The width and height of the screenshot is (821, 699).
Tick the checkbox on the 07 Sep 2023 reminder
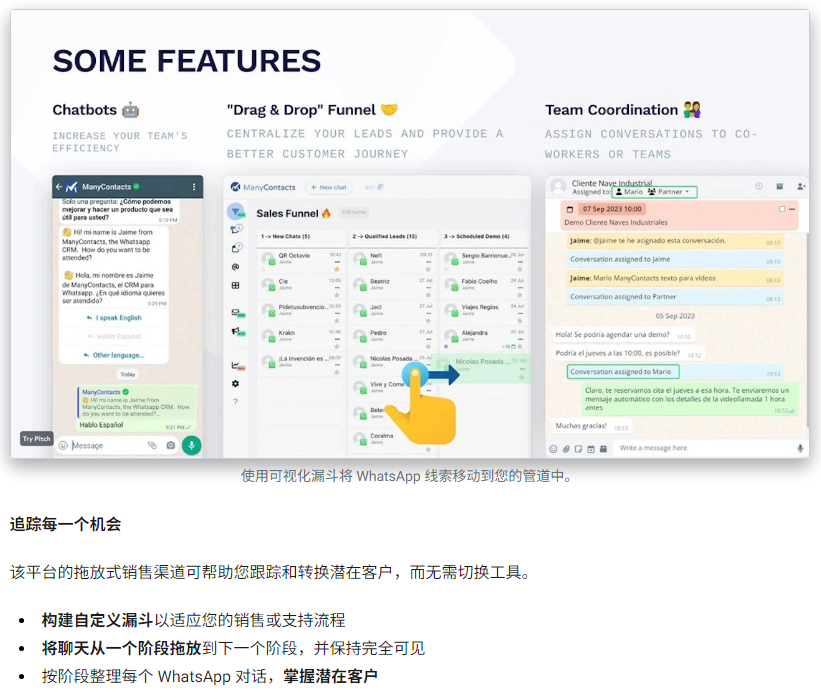782,209
